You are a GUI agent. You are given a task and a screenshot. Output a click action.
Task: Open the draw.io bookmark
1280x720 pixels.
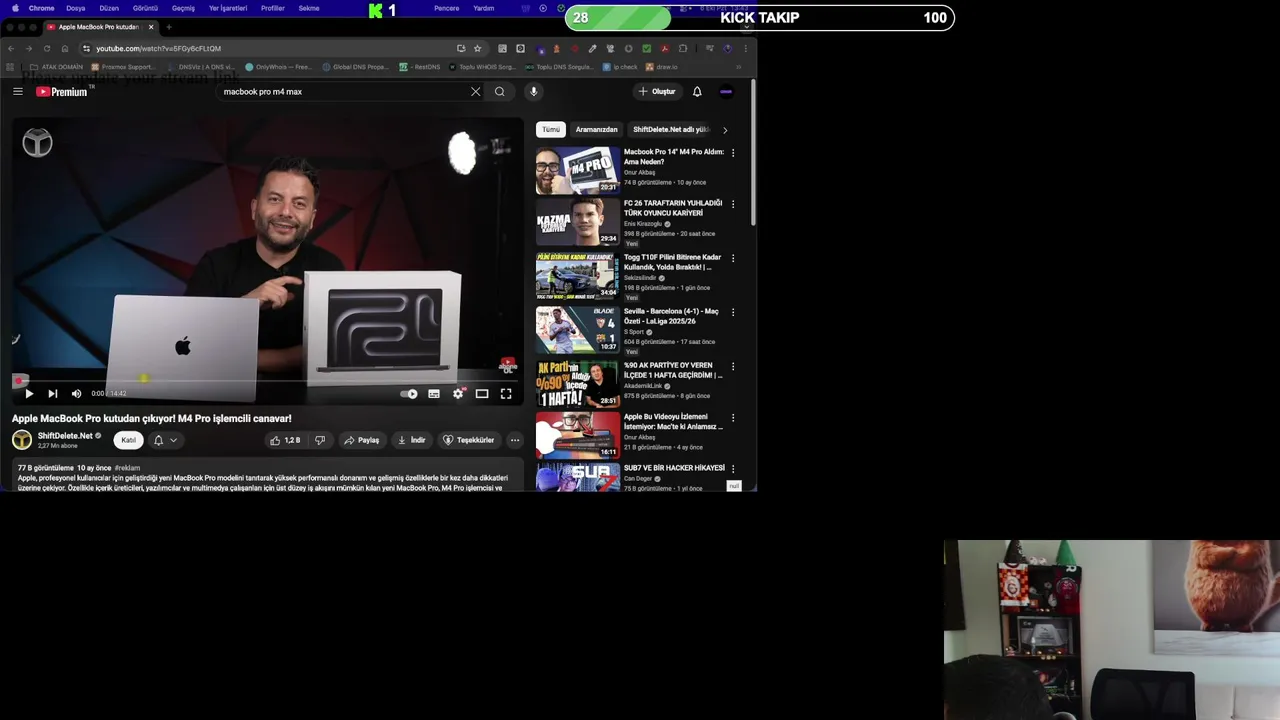662,67
